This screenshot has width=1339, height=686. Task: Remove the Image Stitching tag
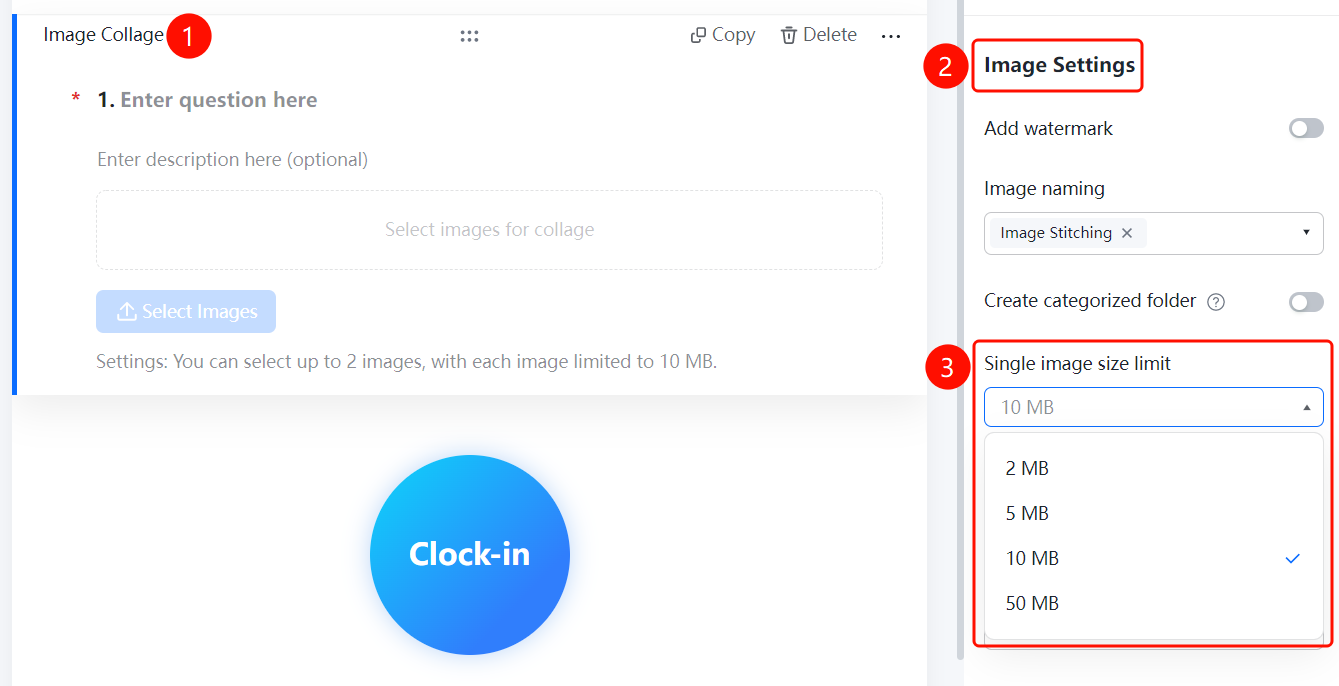click(1127, 233)
